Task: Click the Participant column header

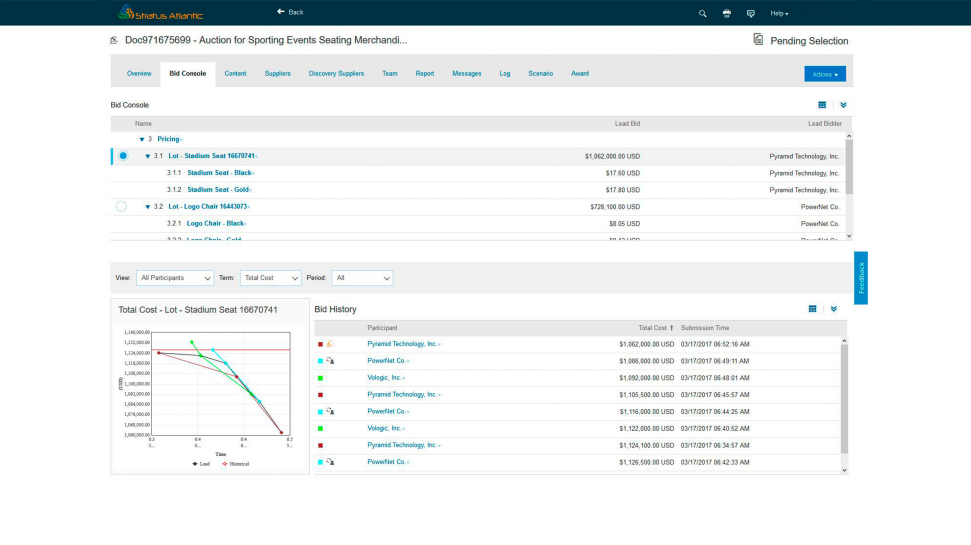Action: coord(382,328)
